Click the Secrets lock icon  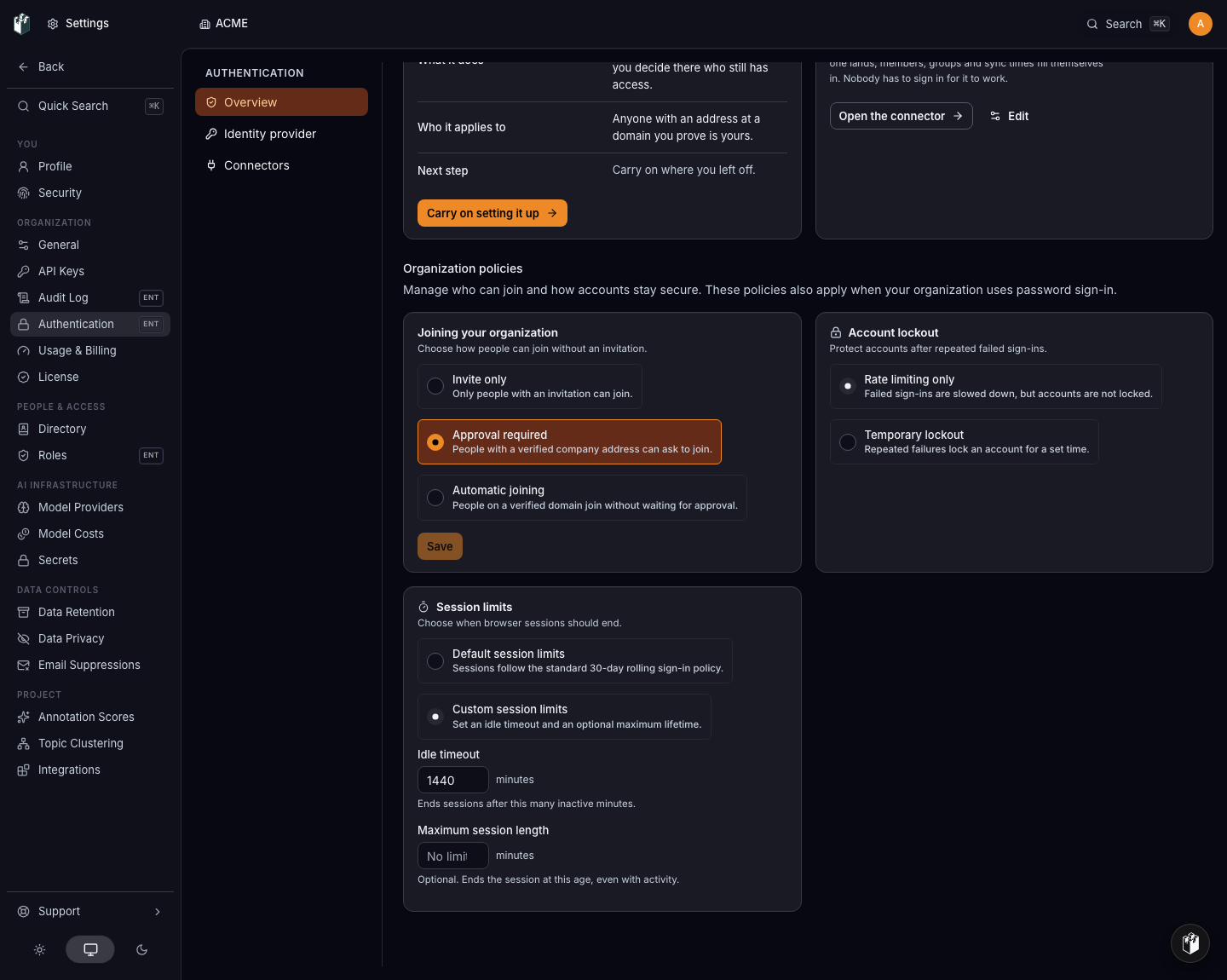tap(24, 560)
